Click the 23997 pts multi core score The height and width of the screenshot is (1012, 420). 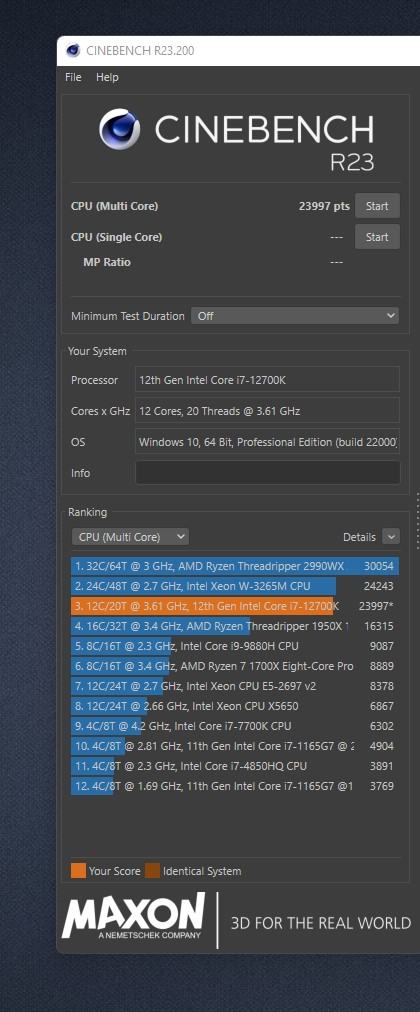tap(324, 206)
